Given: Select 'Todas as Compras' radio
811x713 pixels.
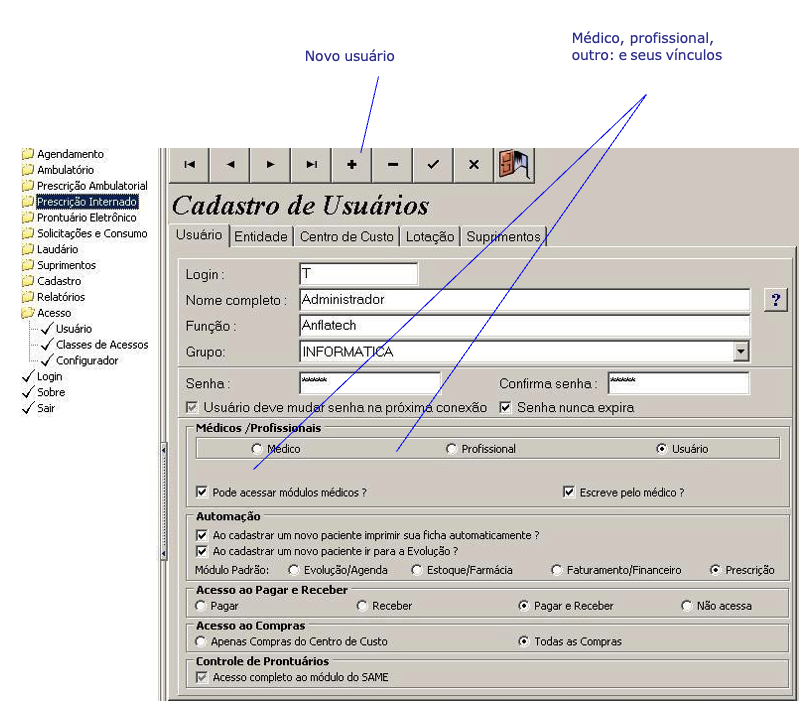Looking at the screenshot, I should [x=523, y=641].
